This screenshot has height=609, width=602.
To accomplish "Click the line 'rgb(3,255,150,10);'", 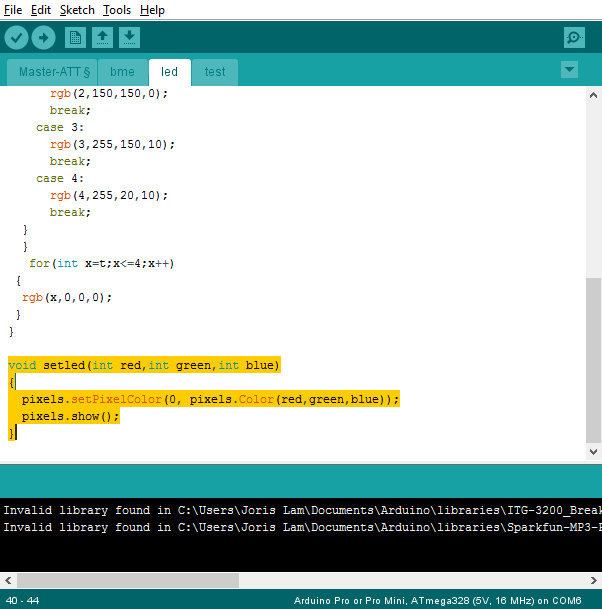I will [112, 144].
